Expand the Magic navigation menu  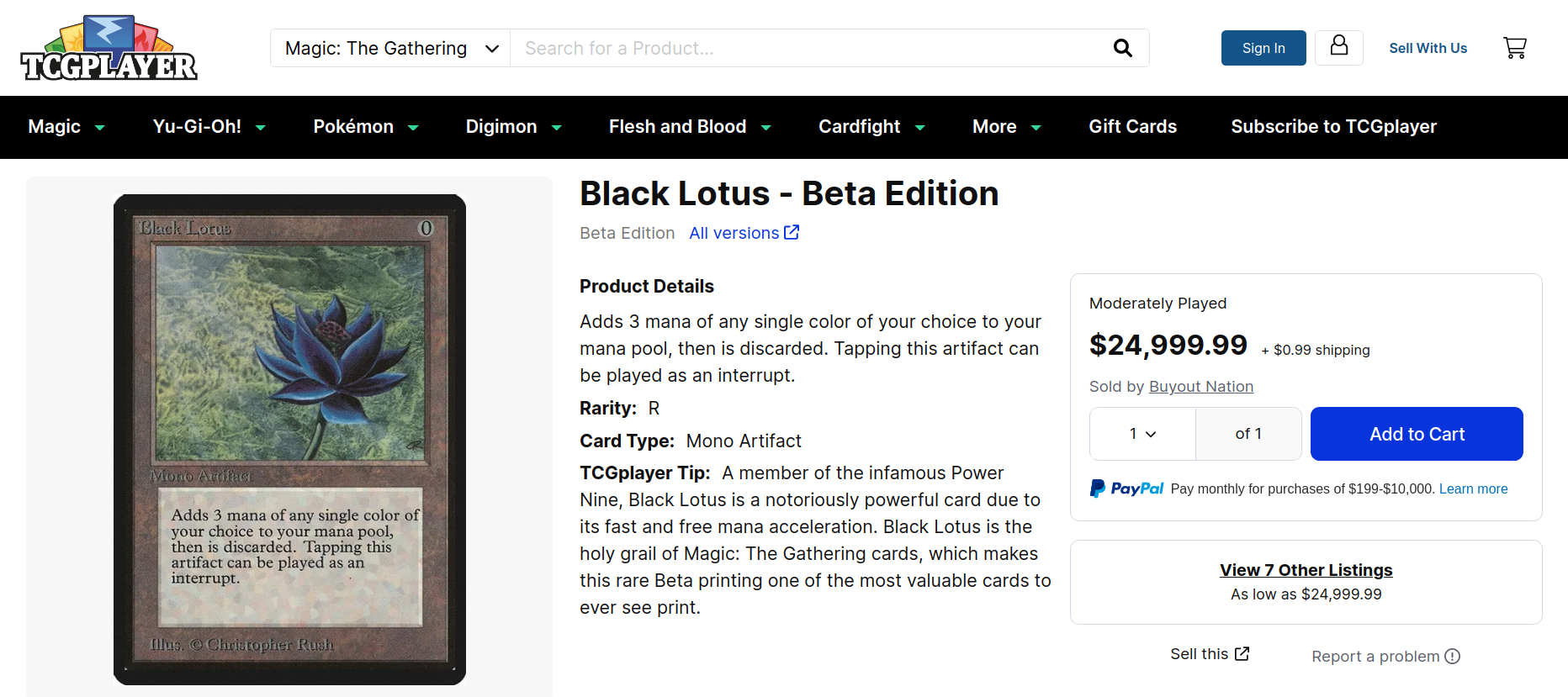(66, 127)
